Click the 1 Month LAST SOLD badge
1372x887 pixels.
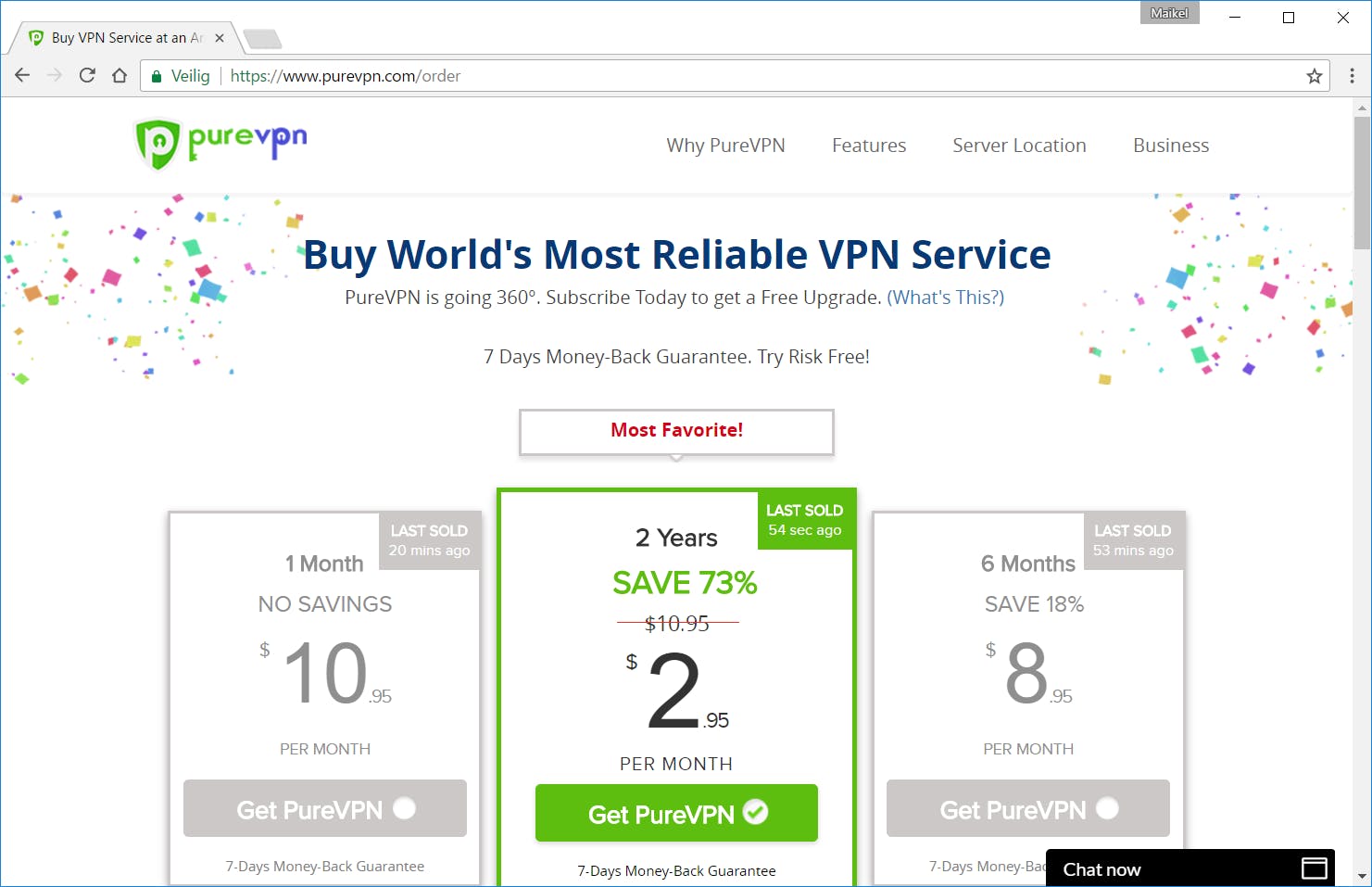430,540
